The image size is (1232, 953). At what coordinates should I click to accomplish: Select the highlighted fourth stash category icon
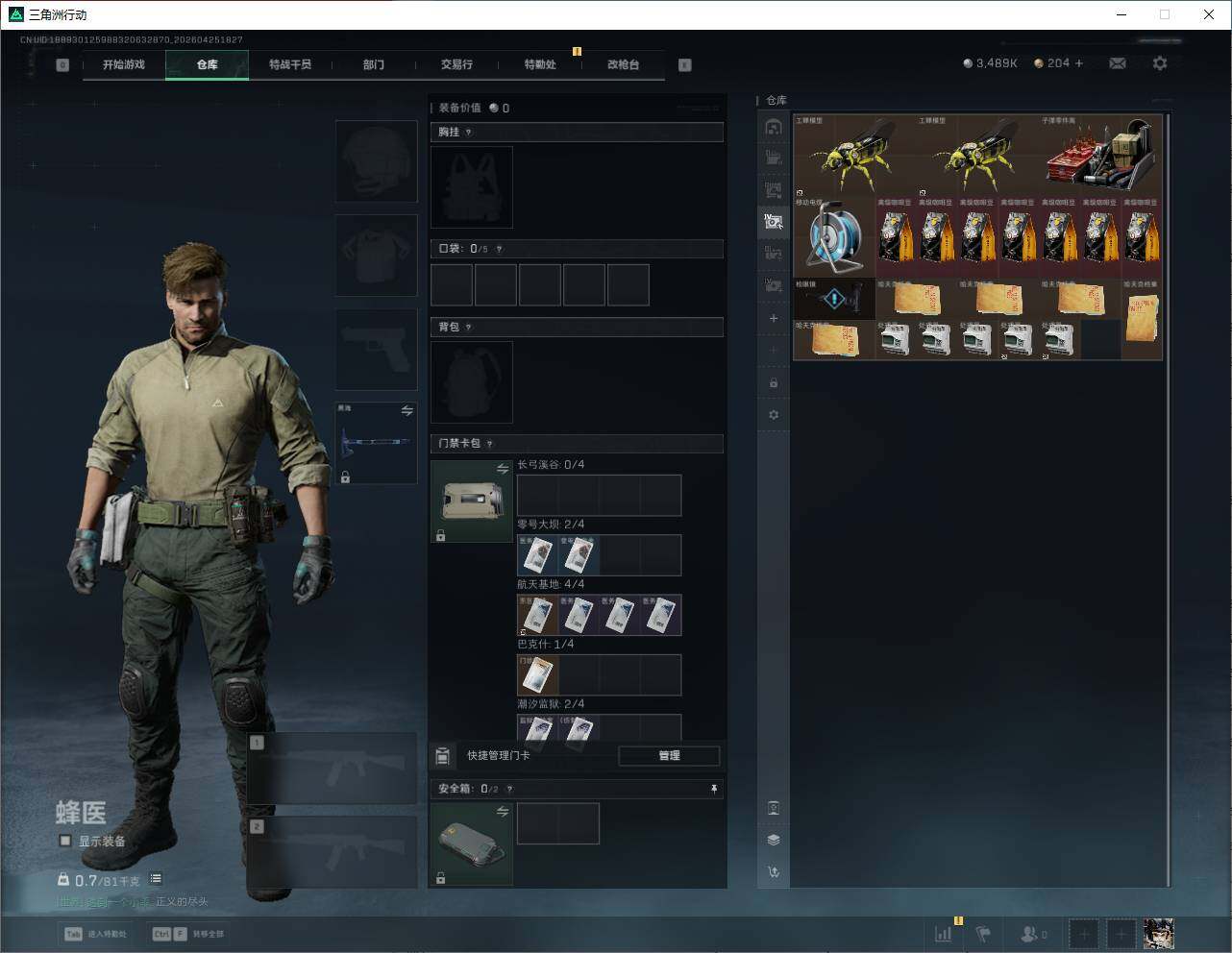774,222
